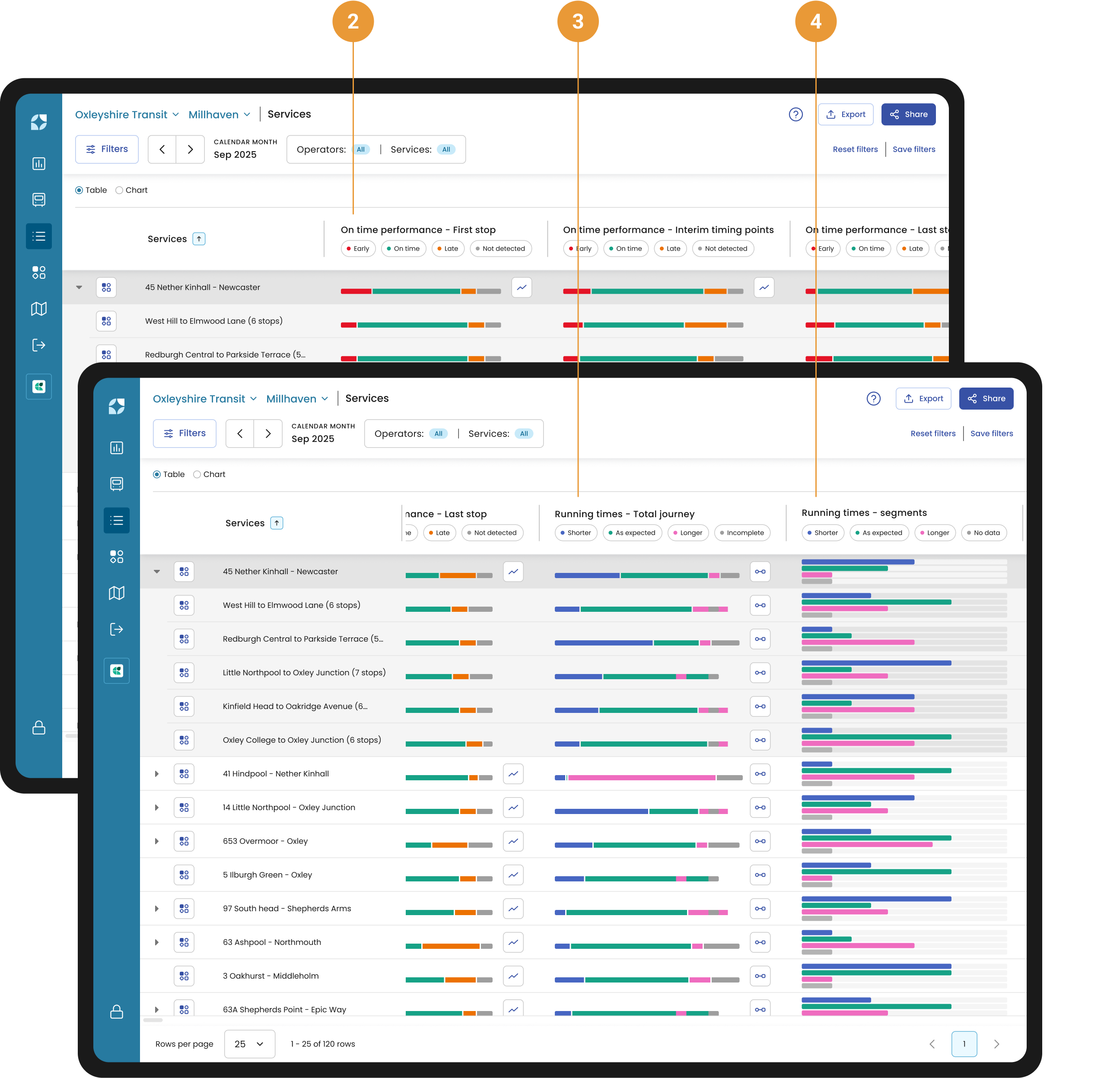Viewport: 1120px width, 1078px height.
Task: Expand the 14 Little Northpool - Oxley Junction row
Action: 156,807
